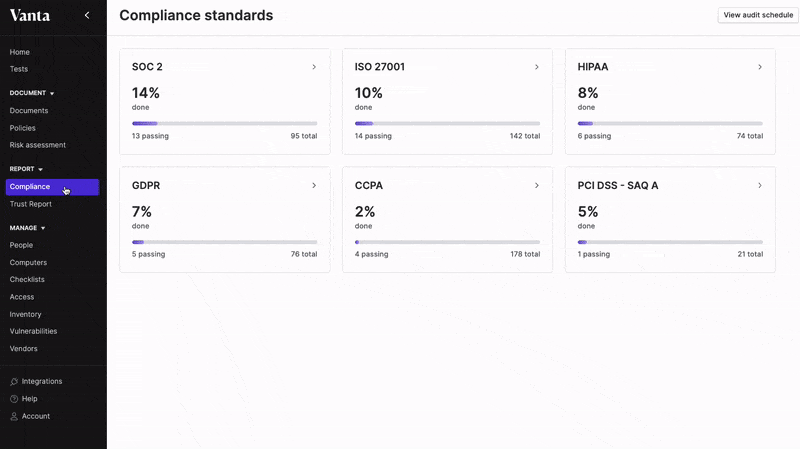Click the Account person icon
The height and width of the screenshot is (449, 800).
(x=14, y=416)
